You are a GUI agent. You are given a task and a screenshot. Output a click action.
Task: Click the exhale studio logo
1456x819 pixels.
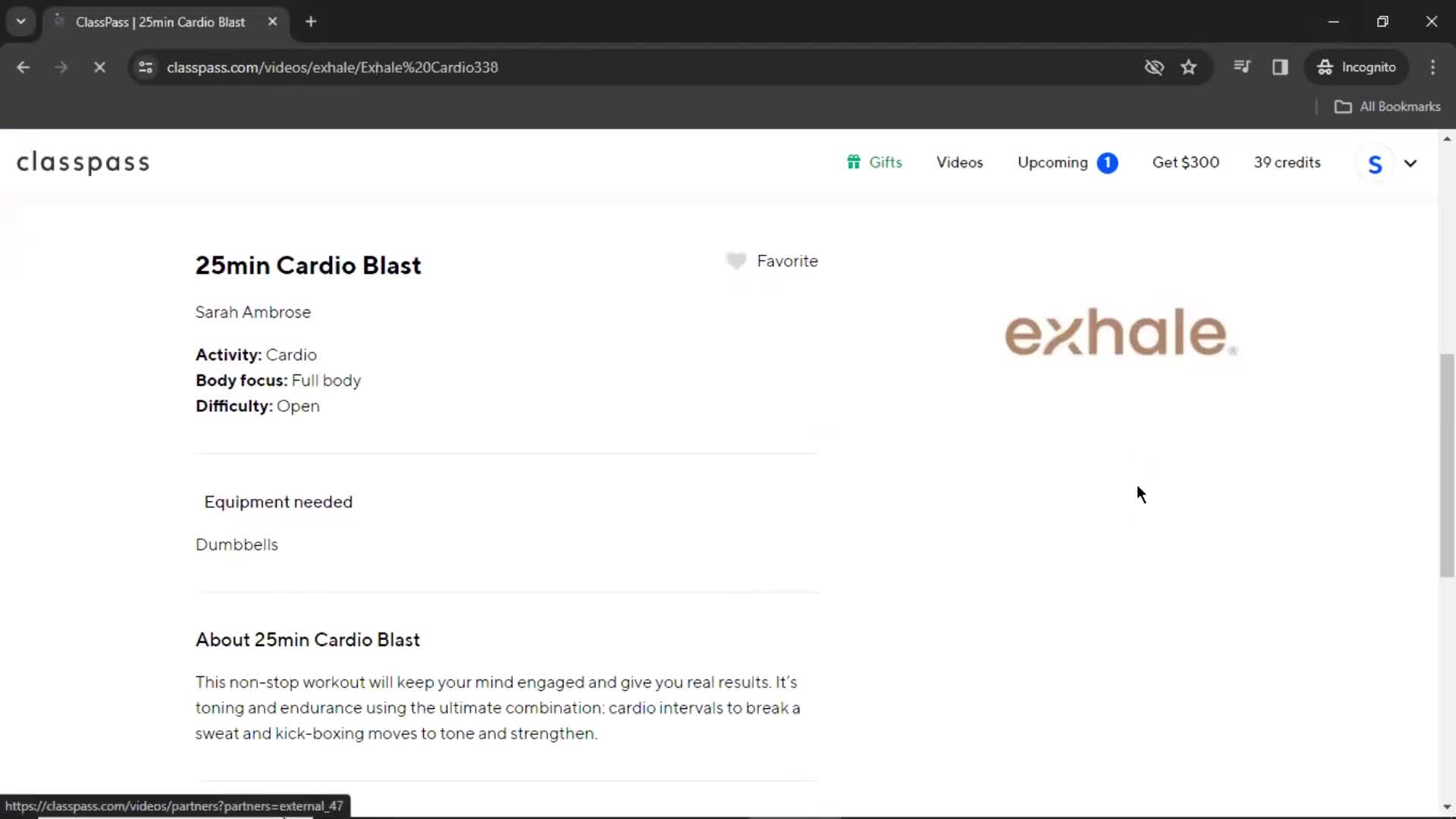(1121, 332)
